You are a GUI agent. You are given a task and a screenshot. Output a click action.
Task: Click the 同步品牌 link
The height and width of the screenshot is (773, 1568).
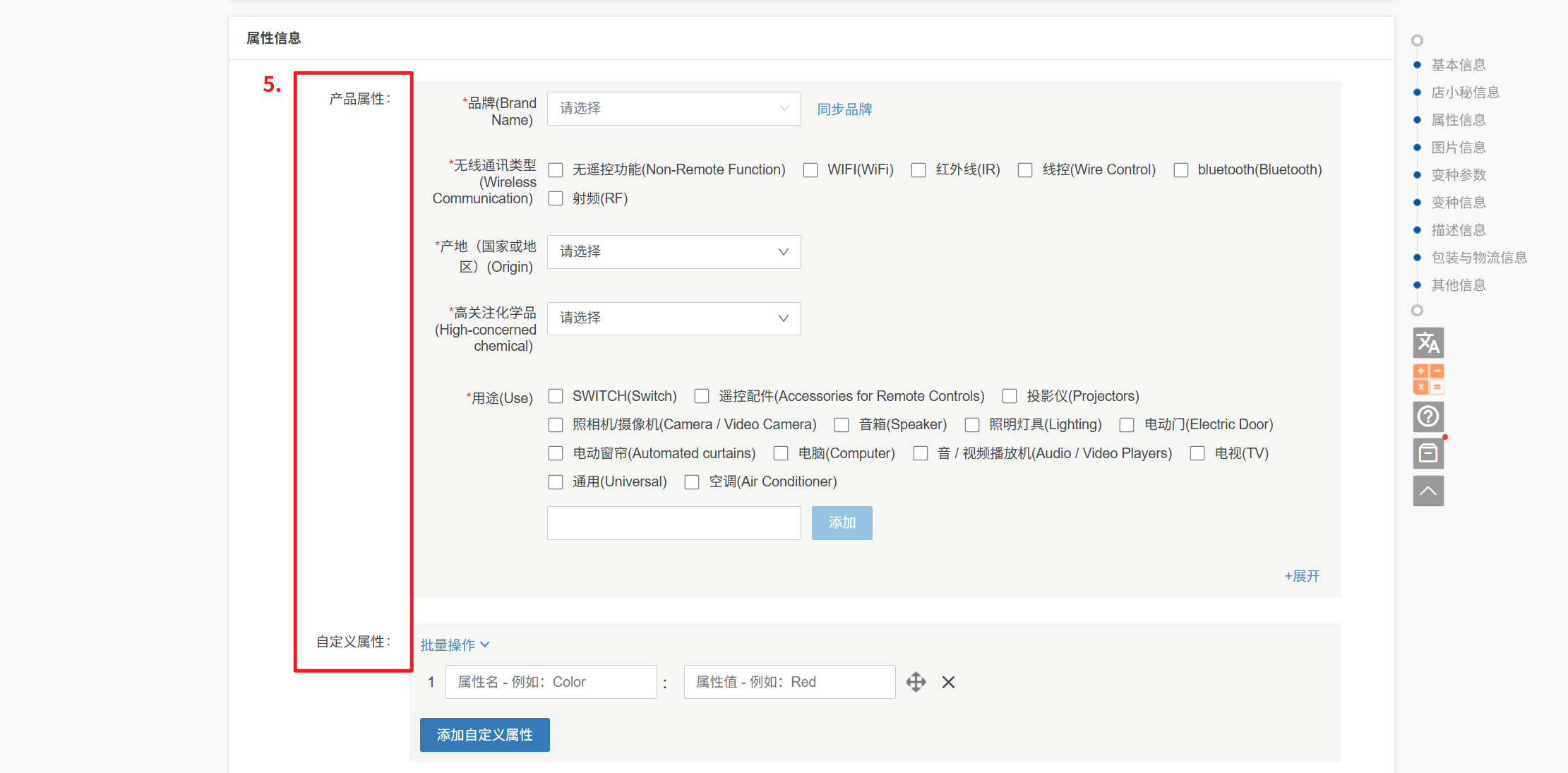[844, 109]
